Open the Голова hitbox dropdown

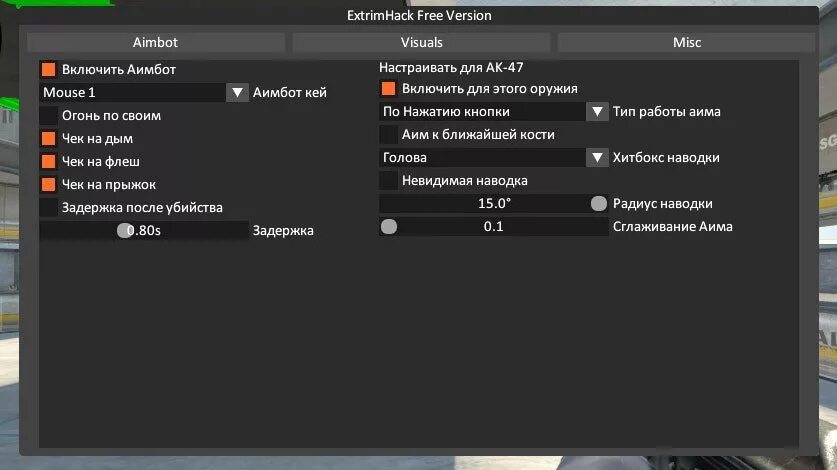point(493,158)
